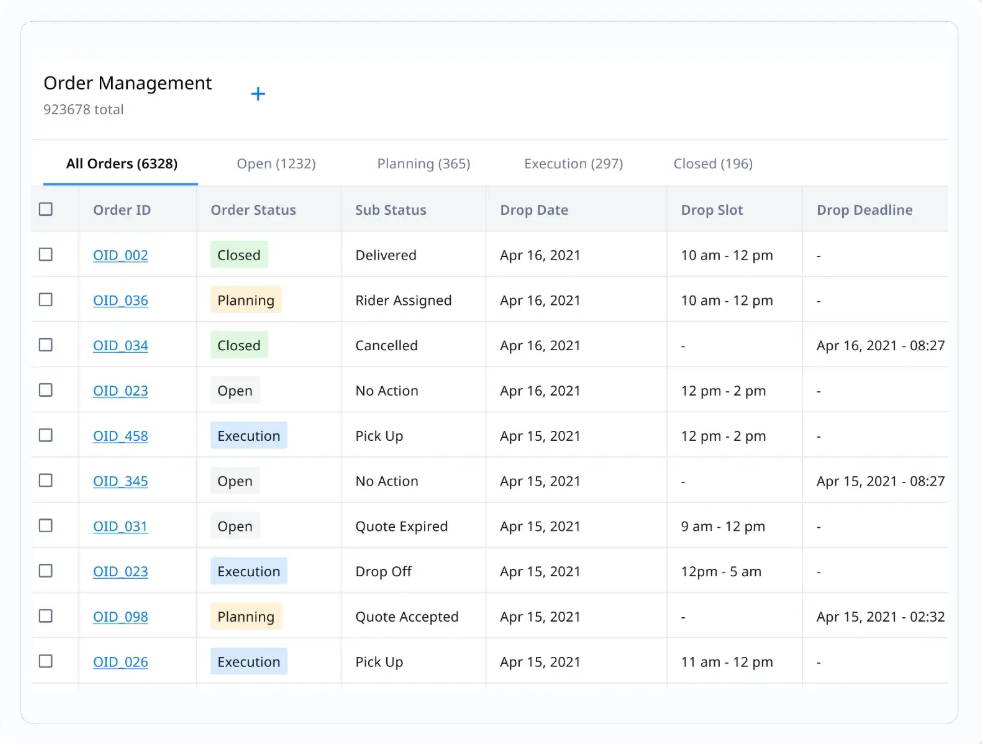Open order OID_036
The width and height of the screenshot is (982, 744).
click(x=120, y=299)
